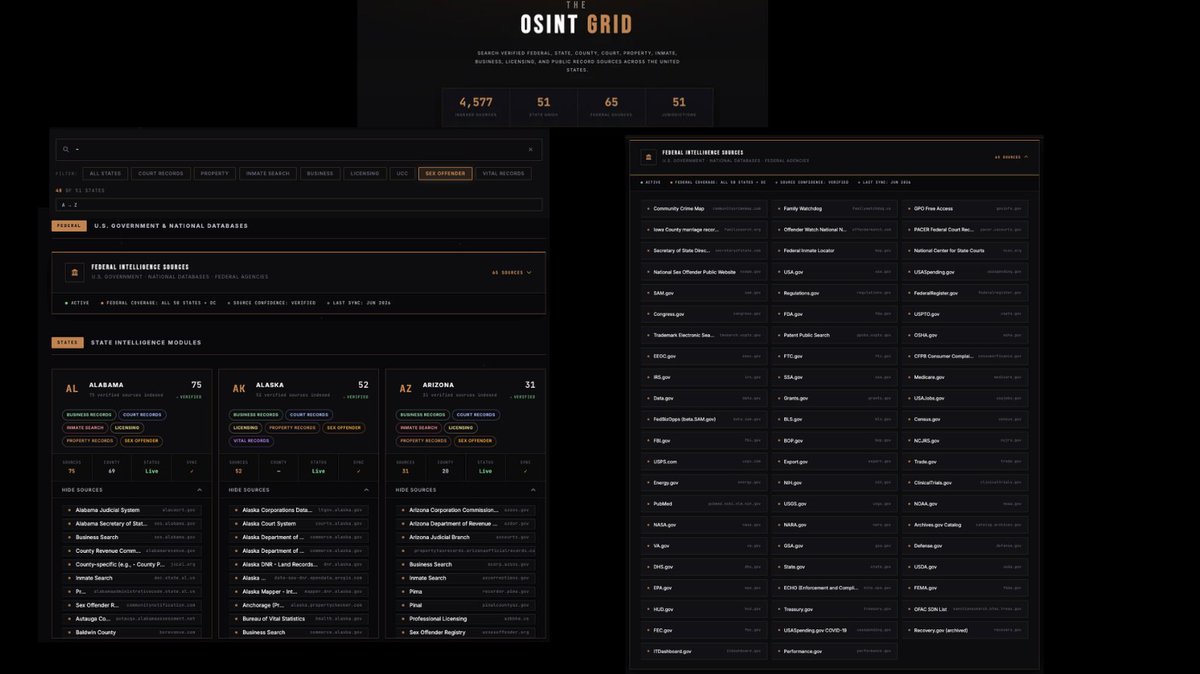Toggle the UCC filter chip
This screenshot has width=1200, height=674.
coord(402,173)
